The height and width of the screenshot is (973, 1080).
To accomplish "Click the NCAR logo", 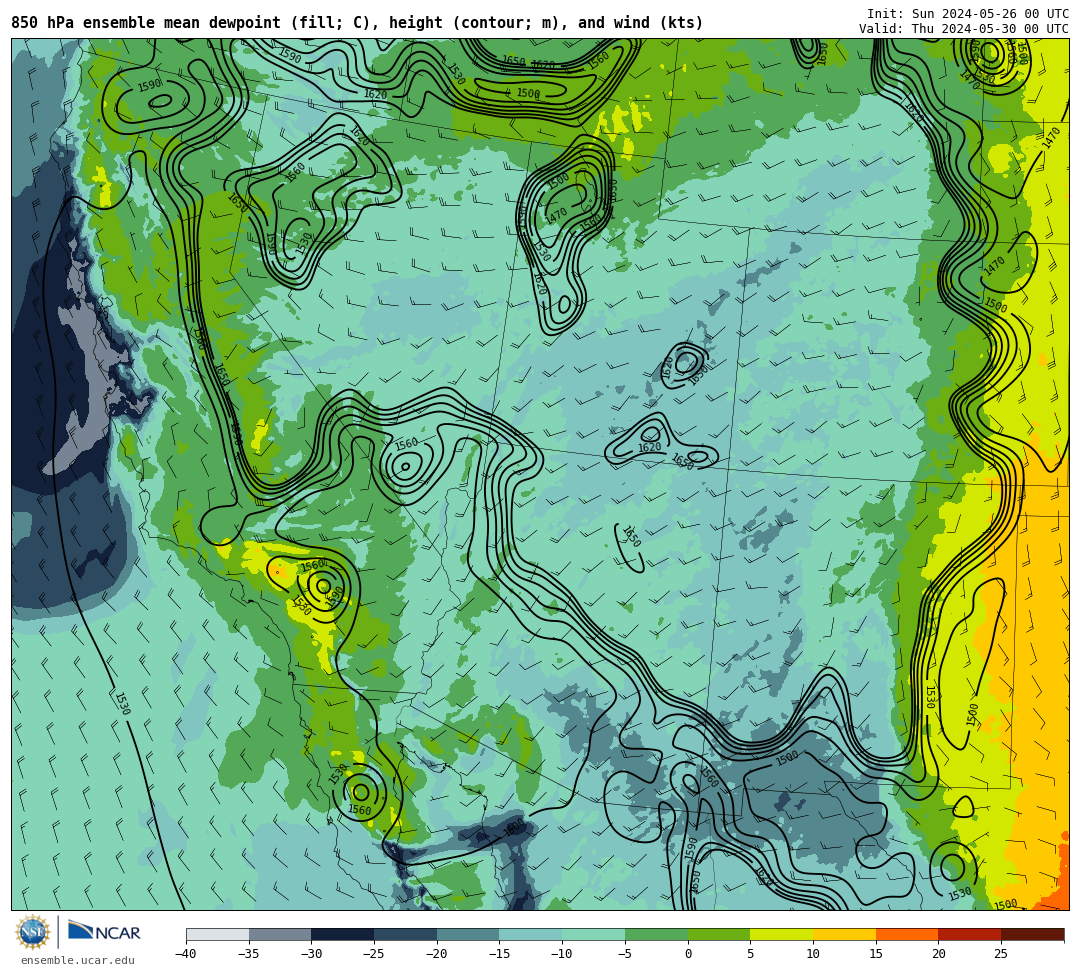I will [105, 932].
